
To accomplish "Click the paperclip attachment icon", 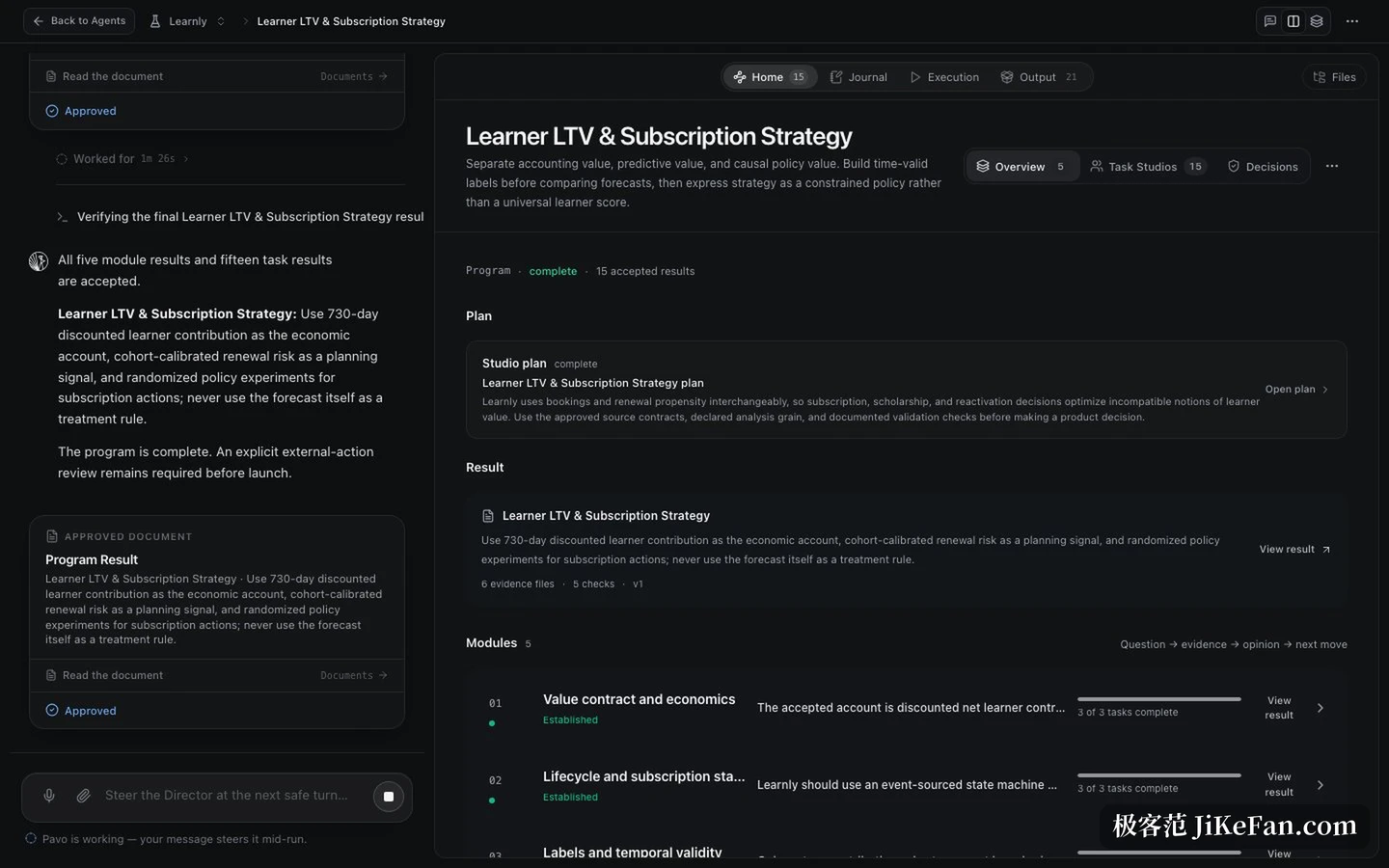I will (84, 796).
